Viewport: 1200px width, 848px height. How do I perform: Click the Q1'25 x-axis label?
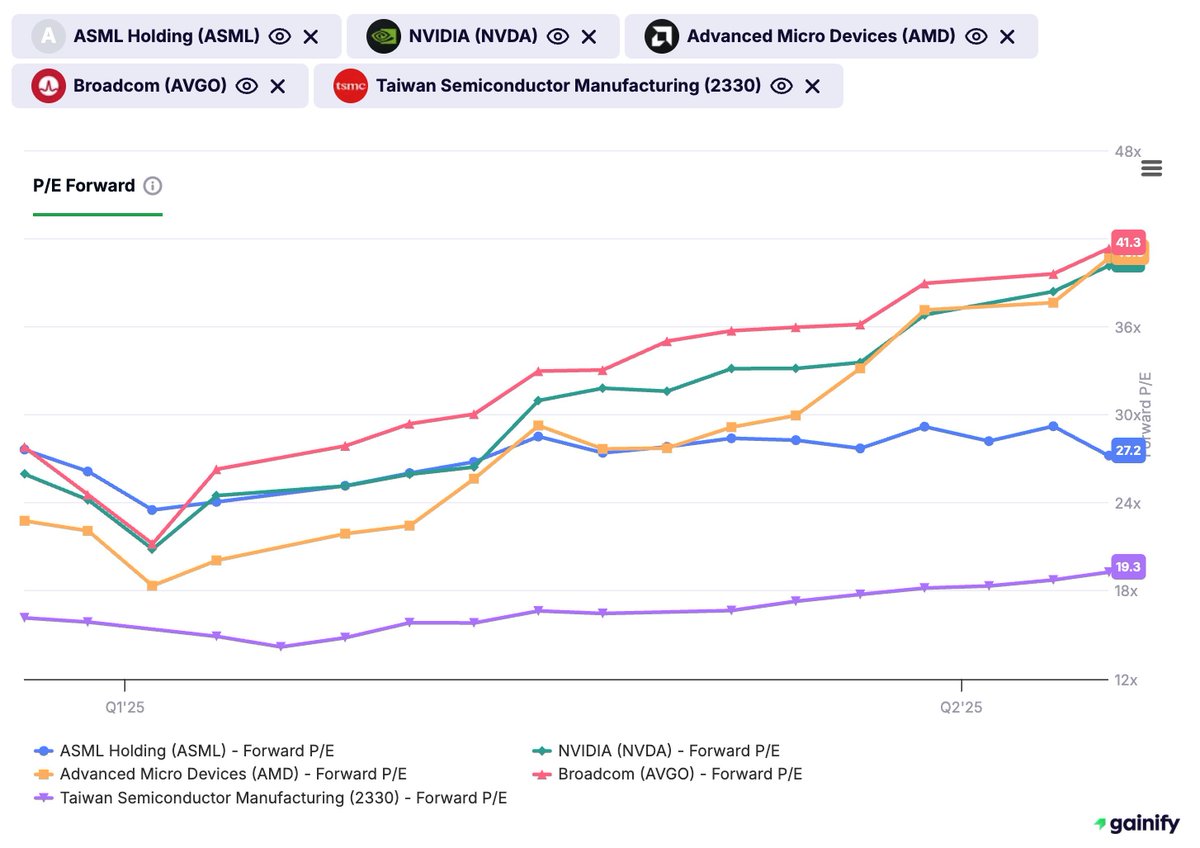[x=125, y=708]
